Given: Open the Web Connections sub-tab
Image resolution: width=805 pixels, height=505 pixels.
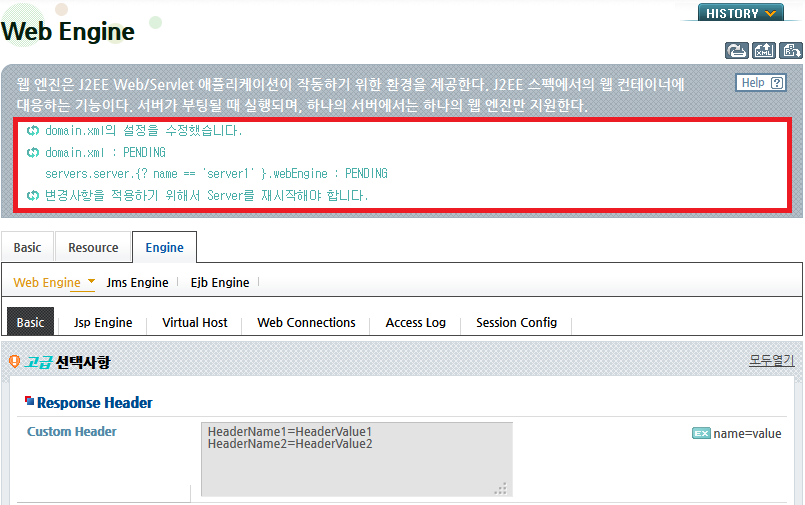Looking at the screenshot, I should point(306,322).
